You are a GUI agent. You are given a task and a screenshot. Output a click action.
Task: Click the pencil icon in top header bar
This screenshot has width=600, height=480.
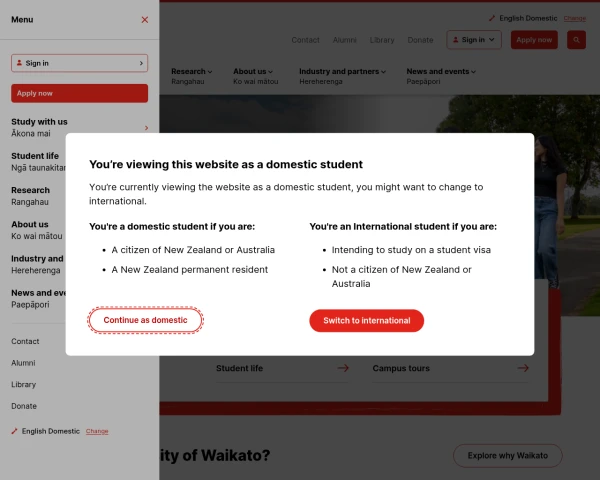(x=492, y=18)
